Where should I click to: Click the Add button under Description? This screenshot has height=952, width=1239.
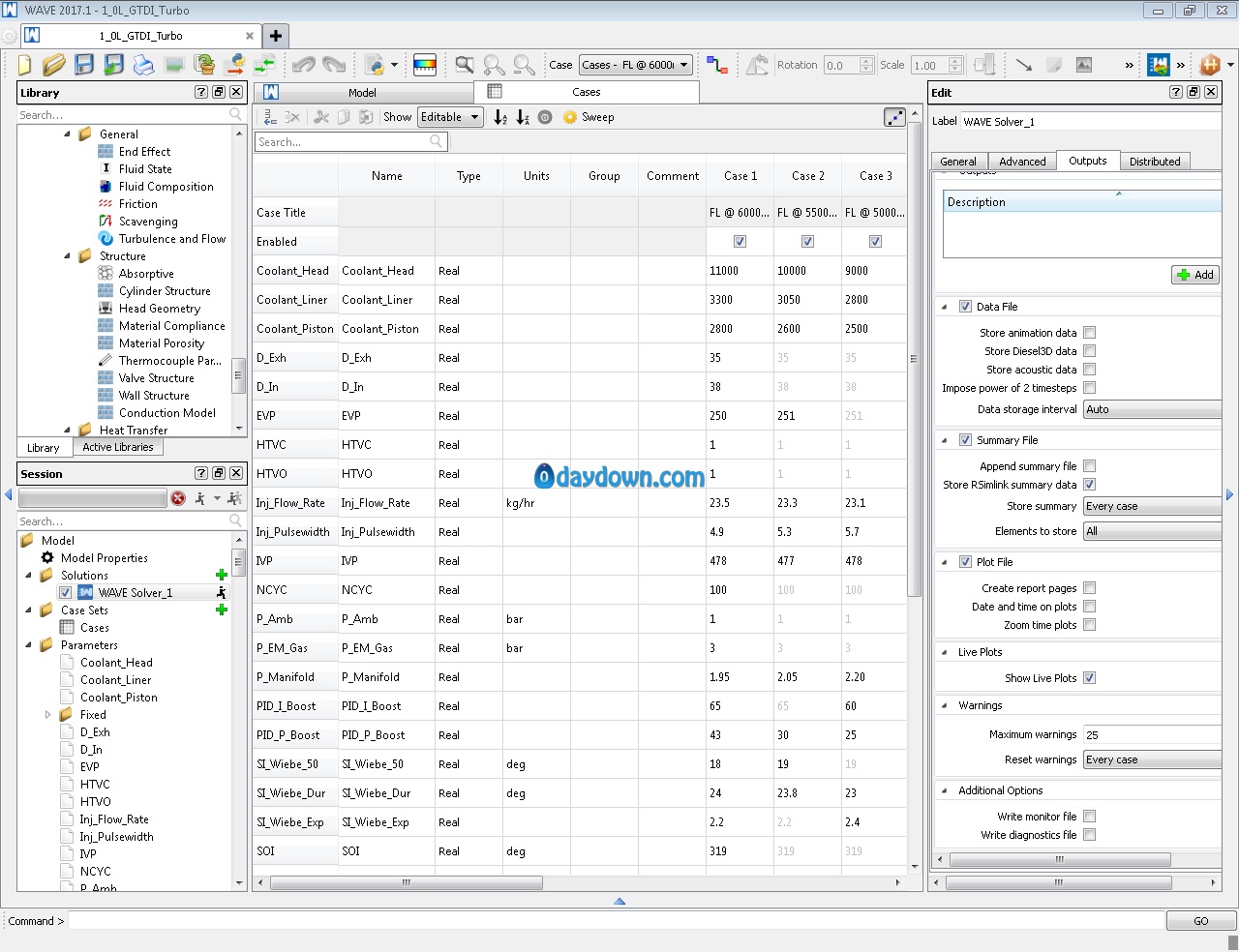point(1194,275)
